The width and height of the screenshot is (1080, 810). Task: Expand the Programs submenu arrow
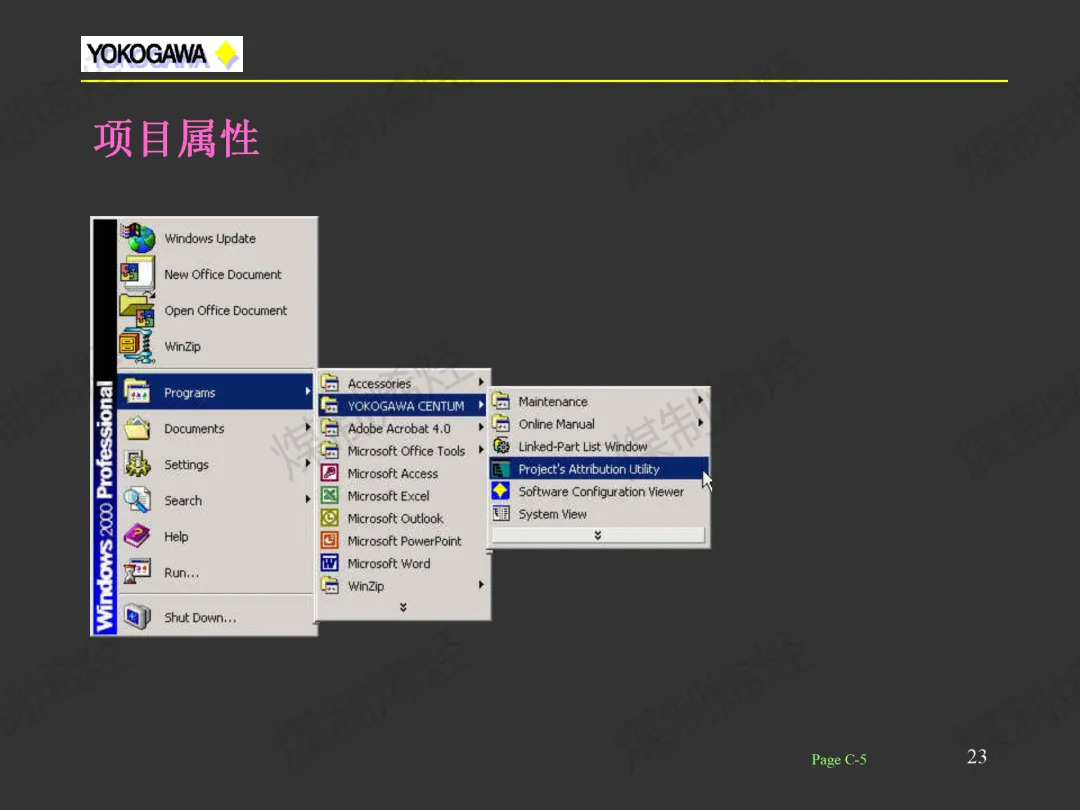pos(307,391)
